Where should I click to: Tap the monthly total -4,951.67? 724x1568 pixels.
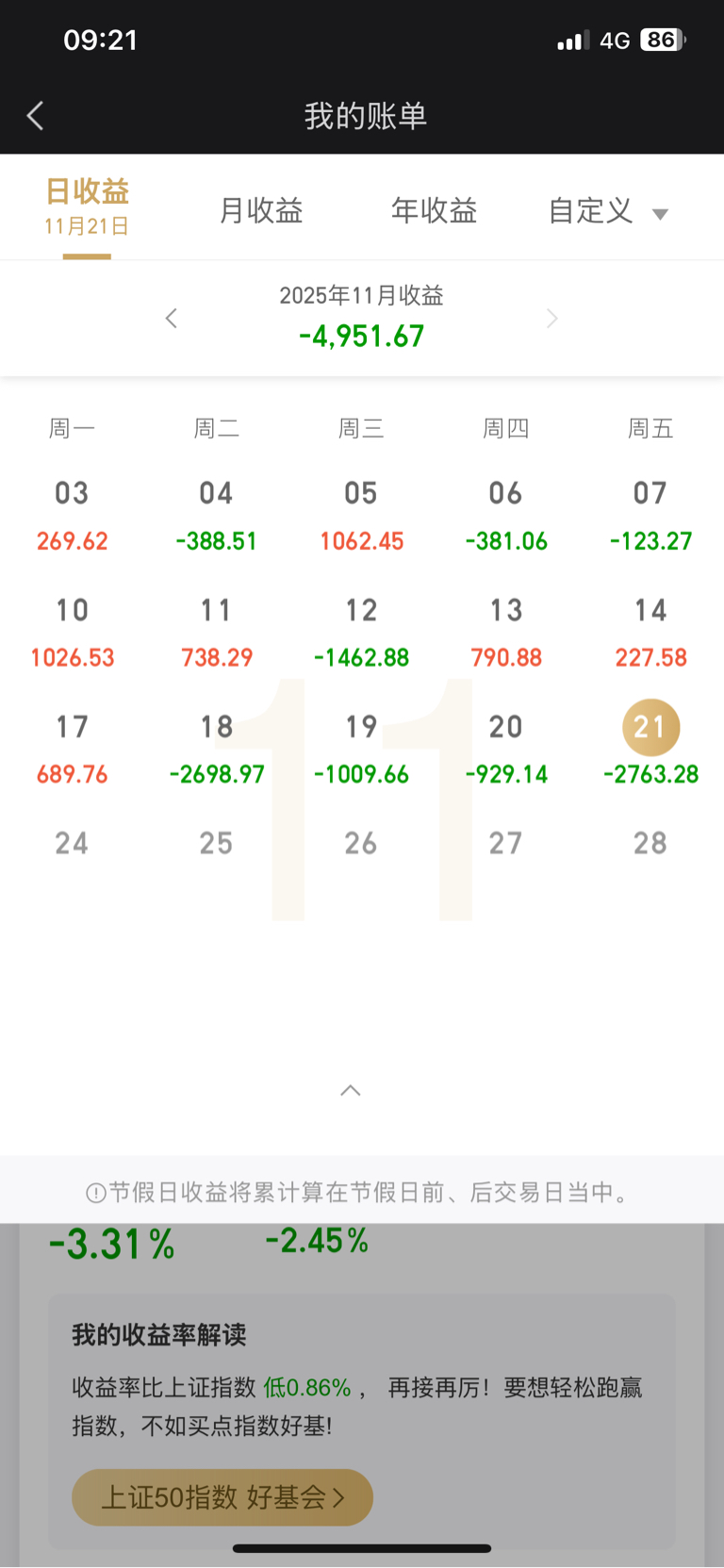click(362, 336)
